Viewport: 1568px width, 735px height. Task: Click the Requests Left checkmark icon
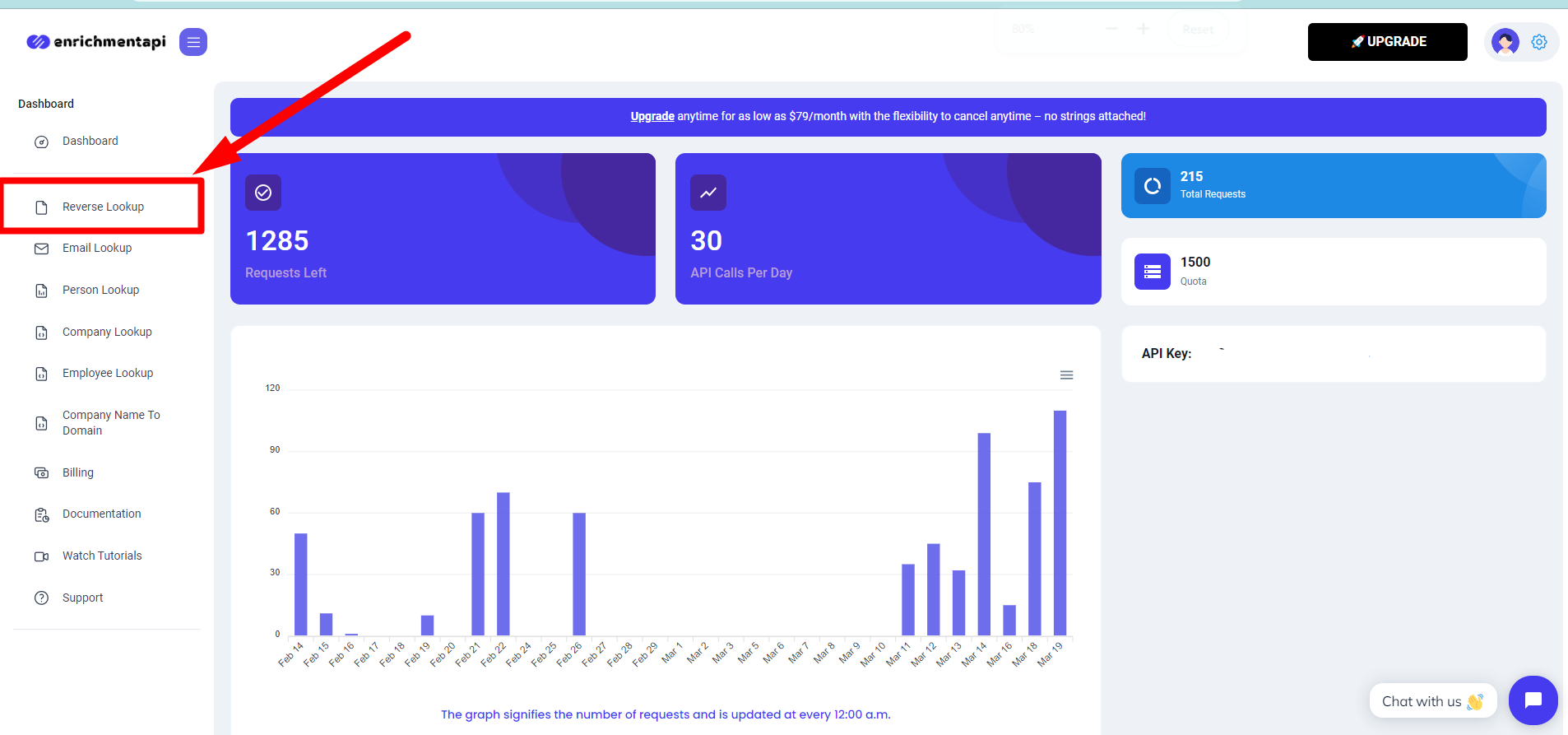[x=263, y=193]
